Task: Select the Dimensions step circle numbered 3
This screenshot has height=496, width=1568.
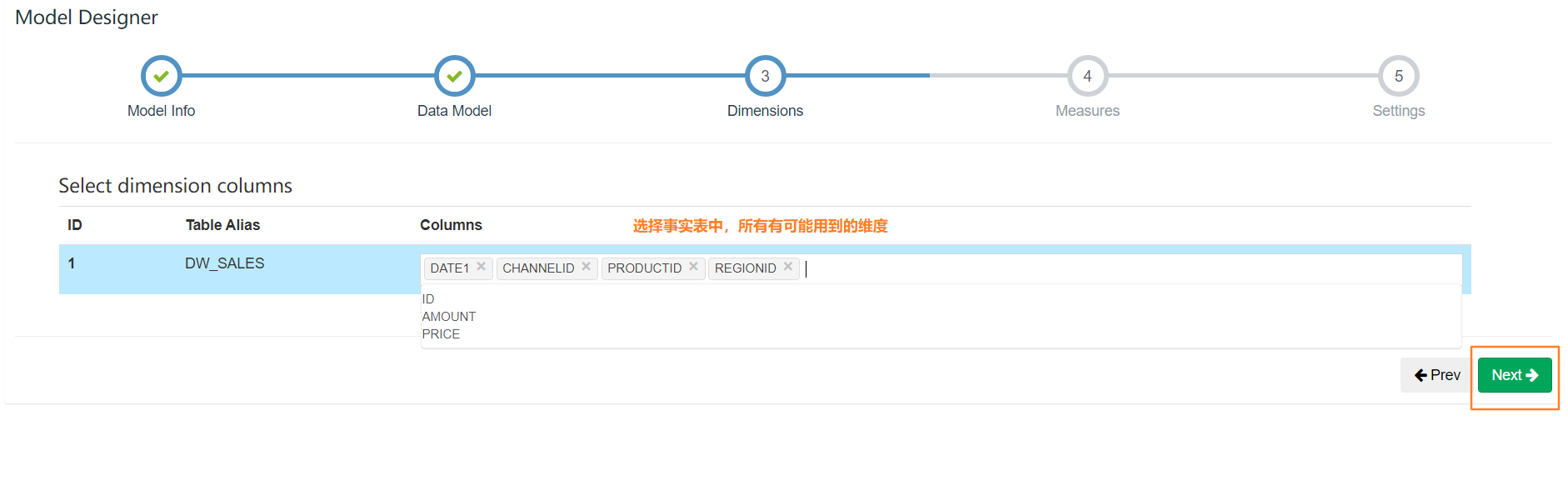Action: 765,76
